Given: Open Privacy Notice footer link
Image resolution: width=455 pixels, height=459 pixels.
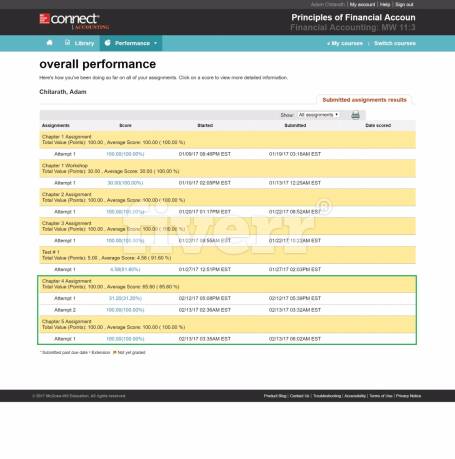Looking at the screenshot, I should (408, 396).
